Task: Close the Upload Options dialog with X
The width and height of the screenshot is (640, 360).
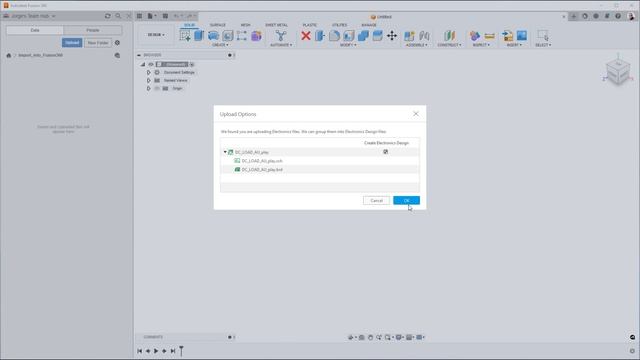Action: [416, 114]
